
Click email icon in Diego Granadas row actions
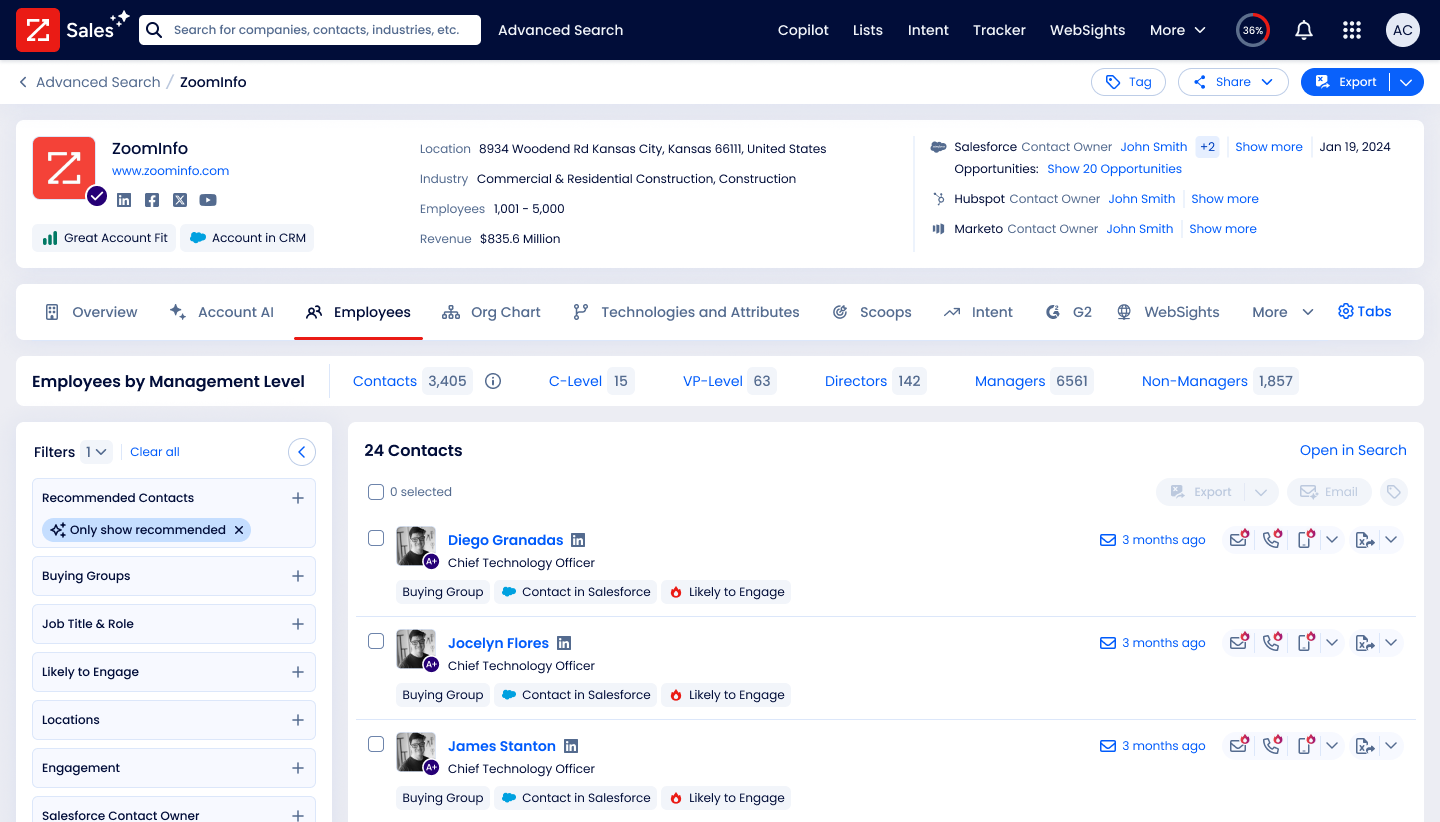1239,539
